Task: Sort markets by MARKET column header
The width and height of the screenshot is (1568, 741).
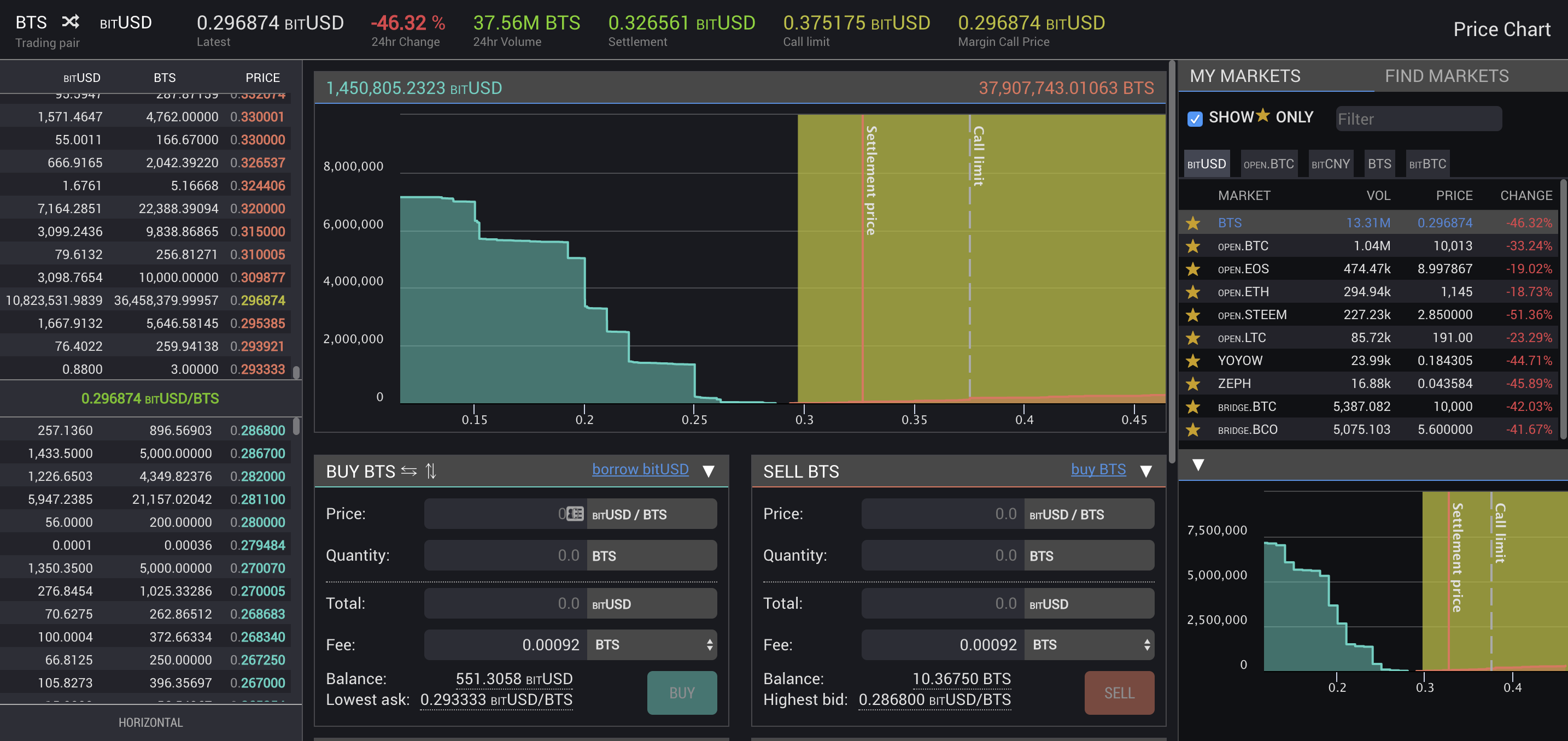Action: [x=1244, y=195]
